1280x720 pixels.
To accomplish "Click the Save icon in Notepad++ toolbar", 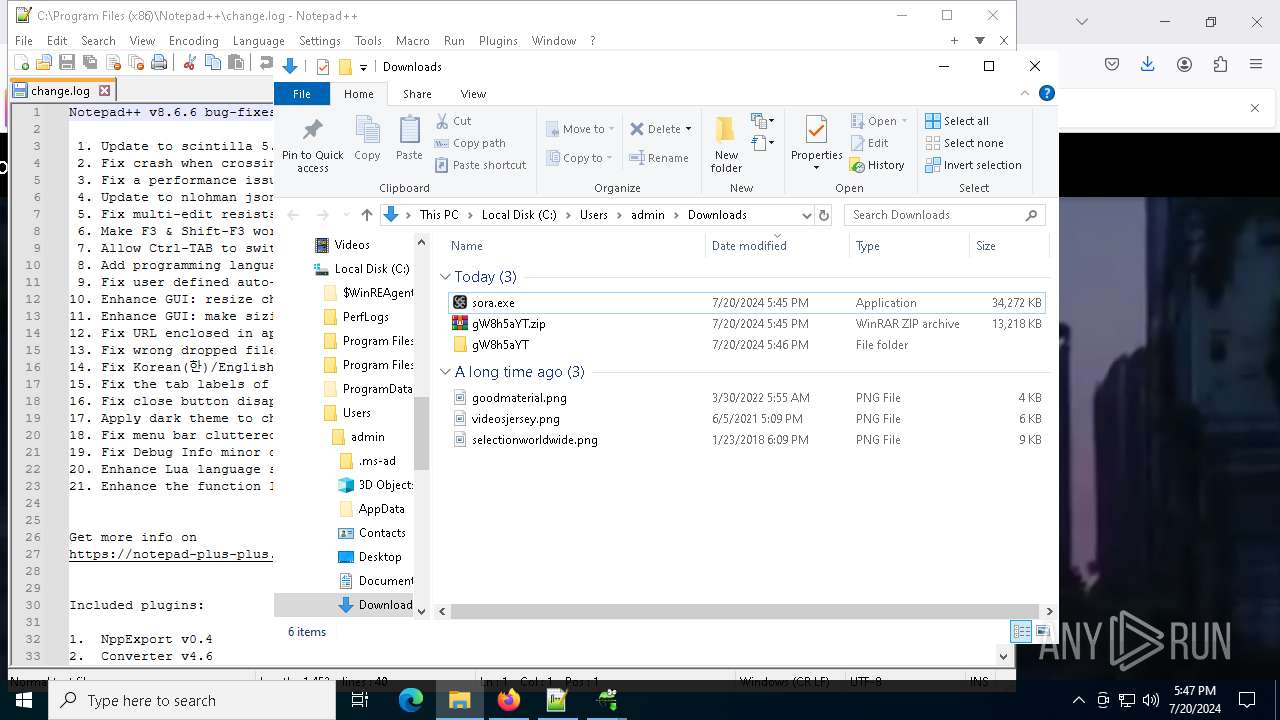I will click(66, 62).
